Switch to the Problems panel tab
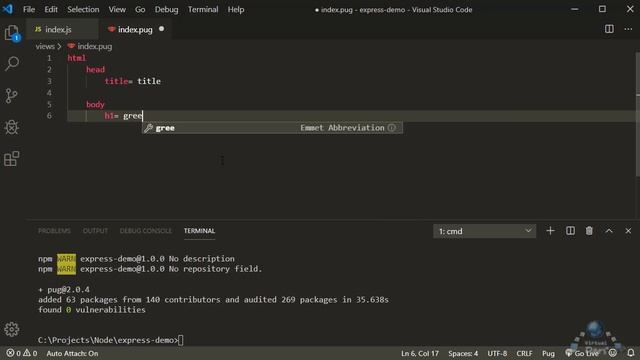The image size is (640, 360). [54, 231]
